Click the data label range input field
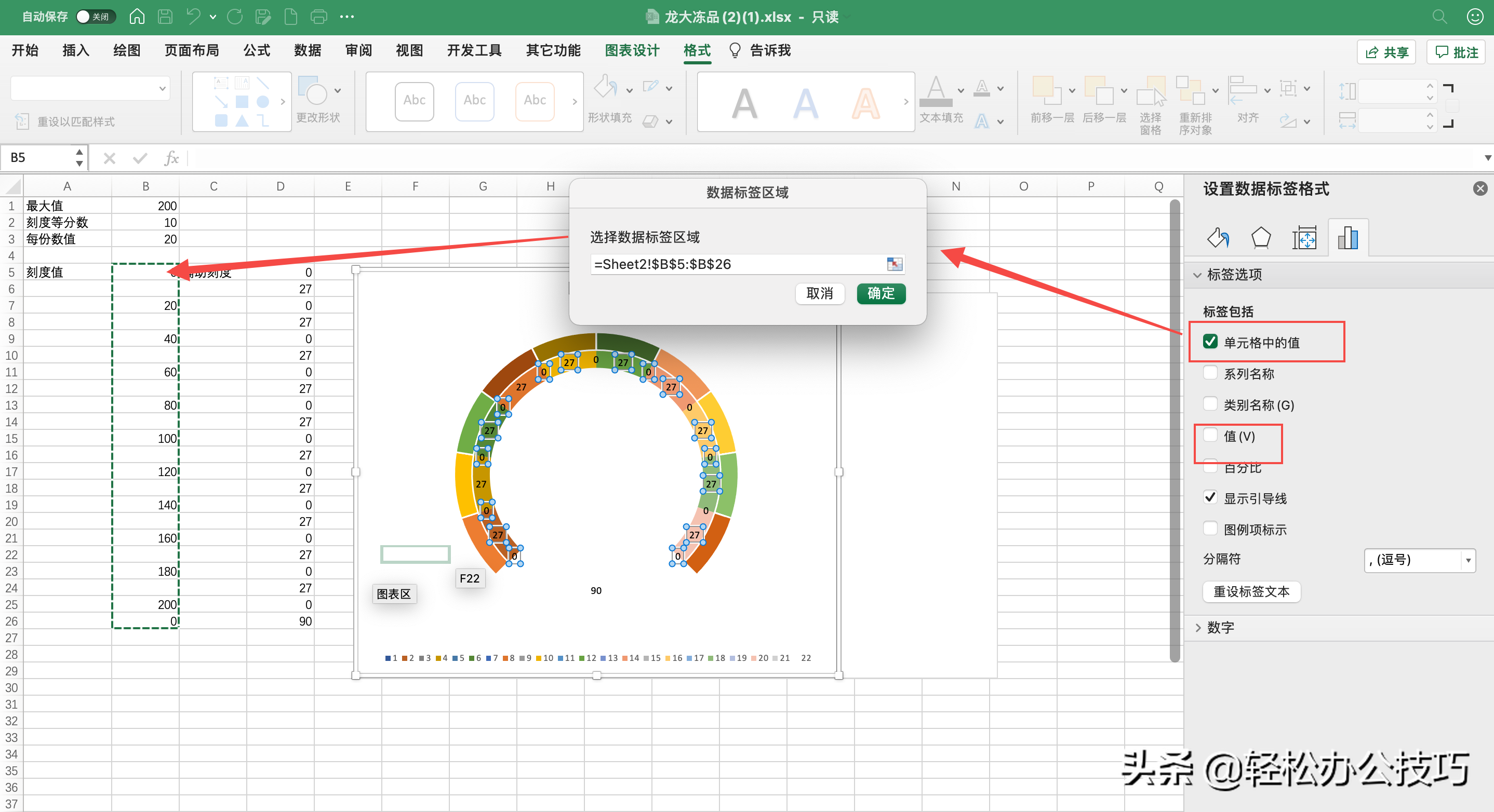This screenshot has width=1494, height=812. click(736, 264)
